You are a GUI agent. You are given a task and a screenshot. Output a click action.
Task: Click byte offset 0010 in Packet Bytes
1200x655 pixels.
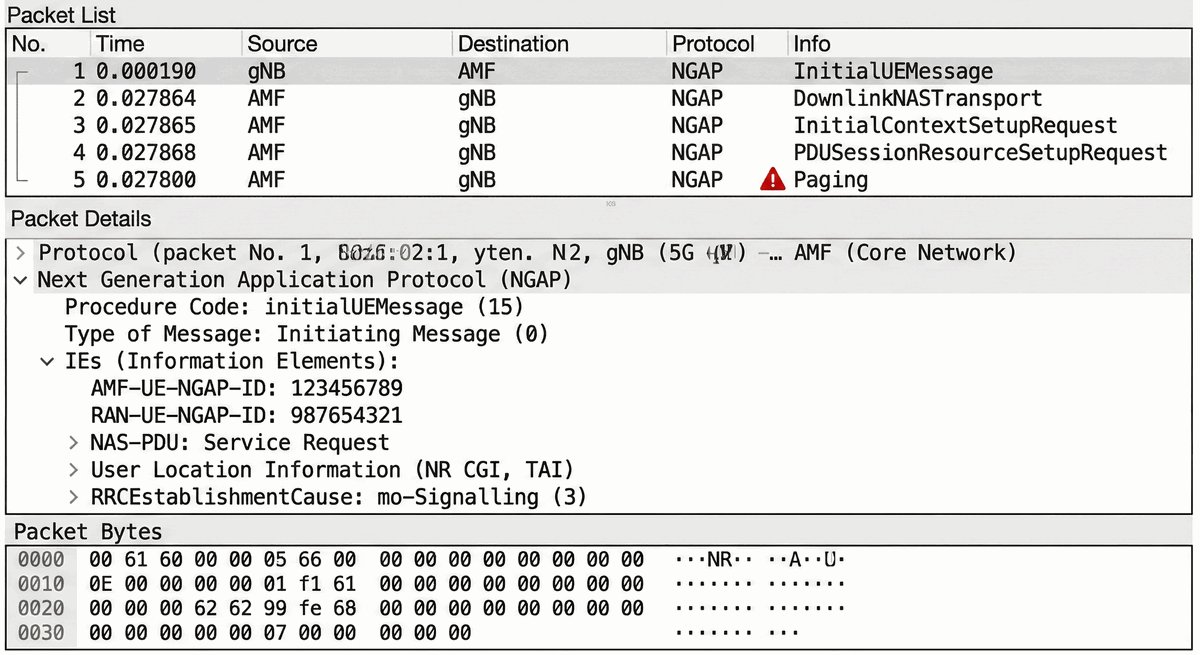tap(40, 583)
